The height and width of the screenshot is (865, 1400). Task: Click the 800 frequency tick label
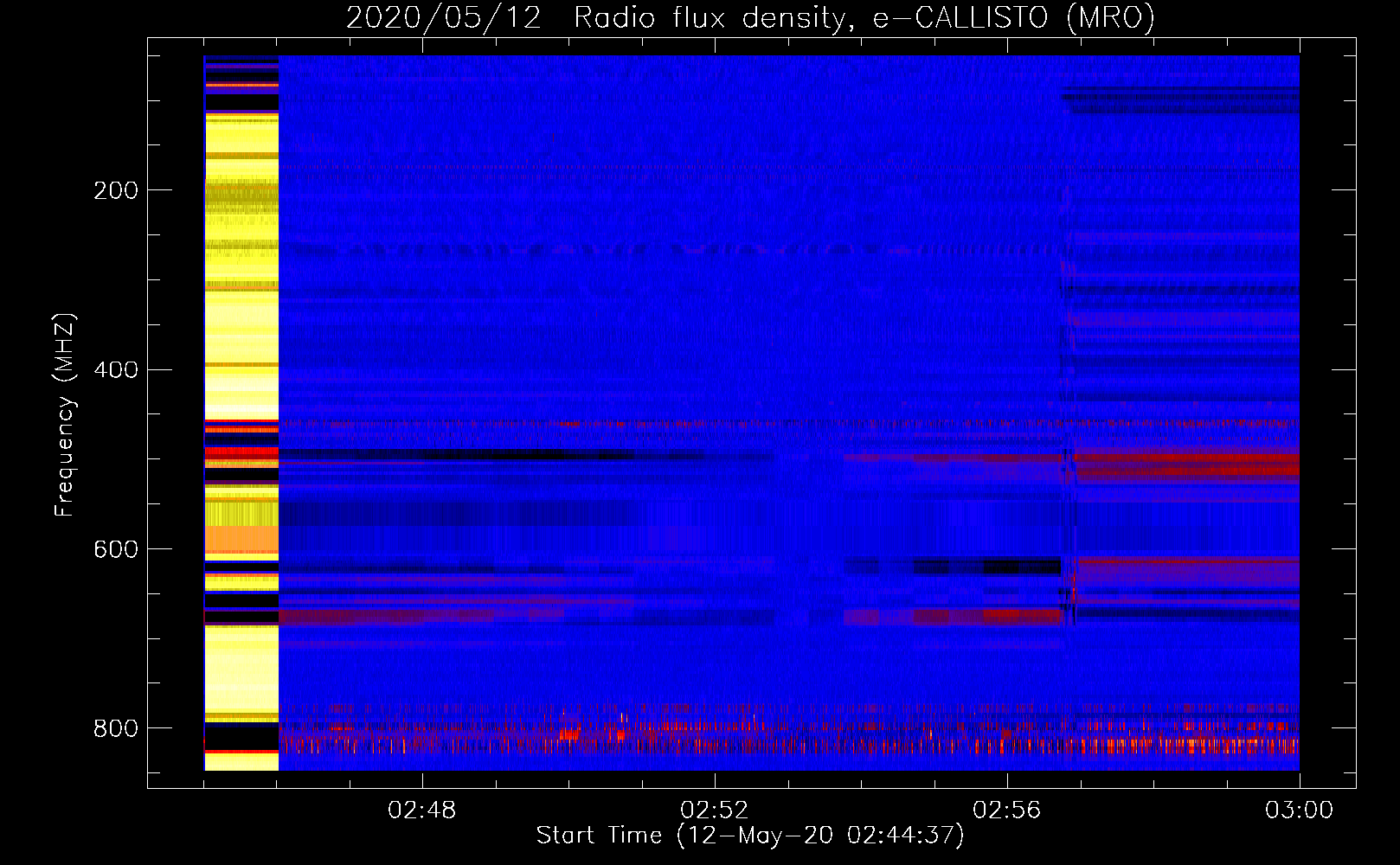pyautogui.click(x=116, y=728)
